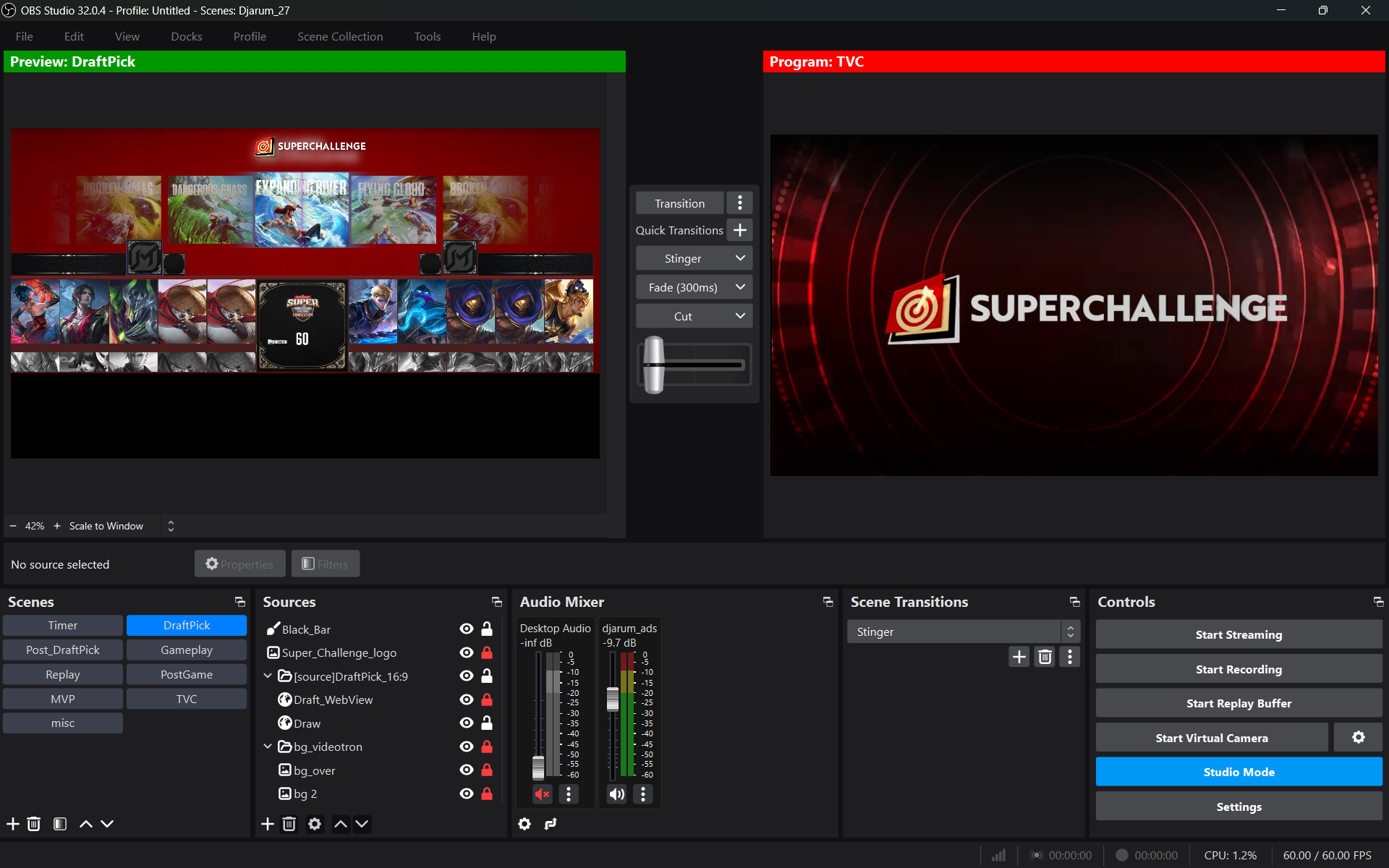Viewport: 1389px width, 868px height.
Task: Move source up arrow in Sources toolbar
Action: point(341,824)
